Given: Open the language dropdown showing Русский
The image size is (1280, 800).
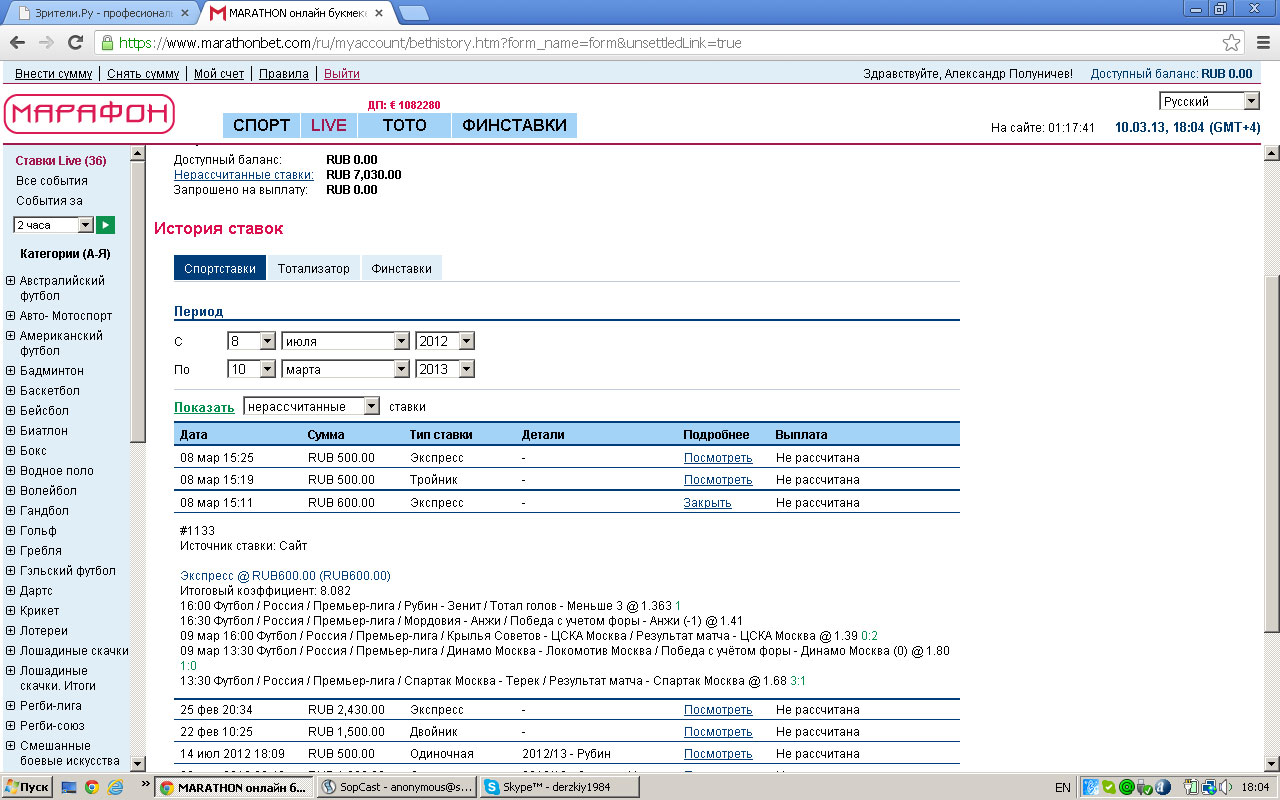Looking at the screenshot, I should click(x=1209, y=101).
